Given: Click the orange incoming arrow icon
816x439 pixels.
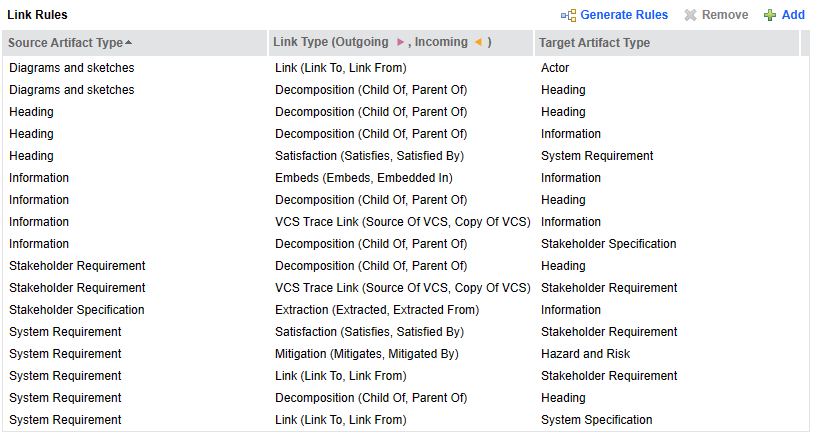Looking at the screenshot, I should tap(478, 43).
